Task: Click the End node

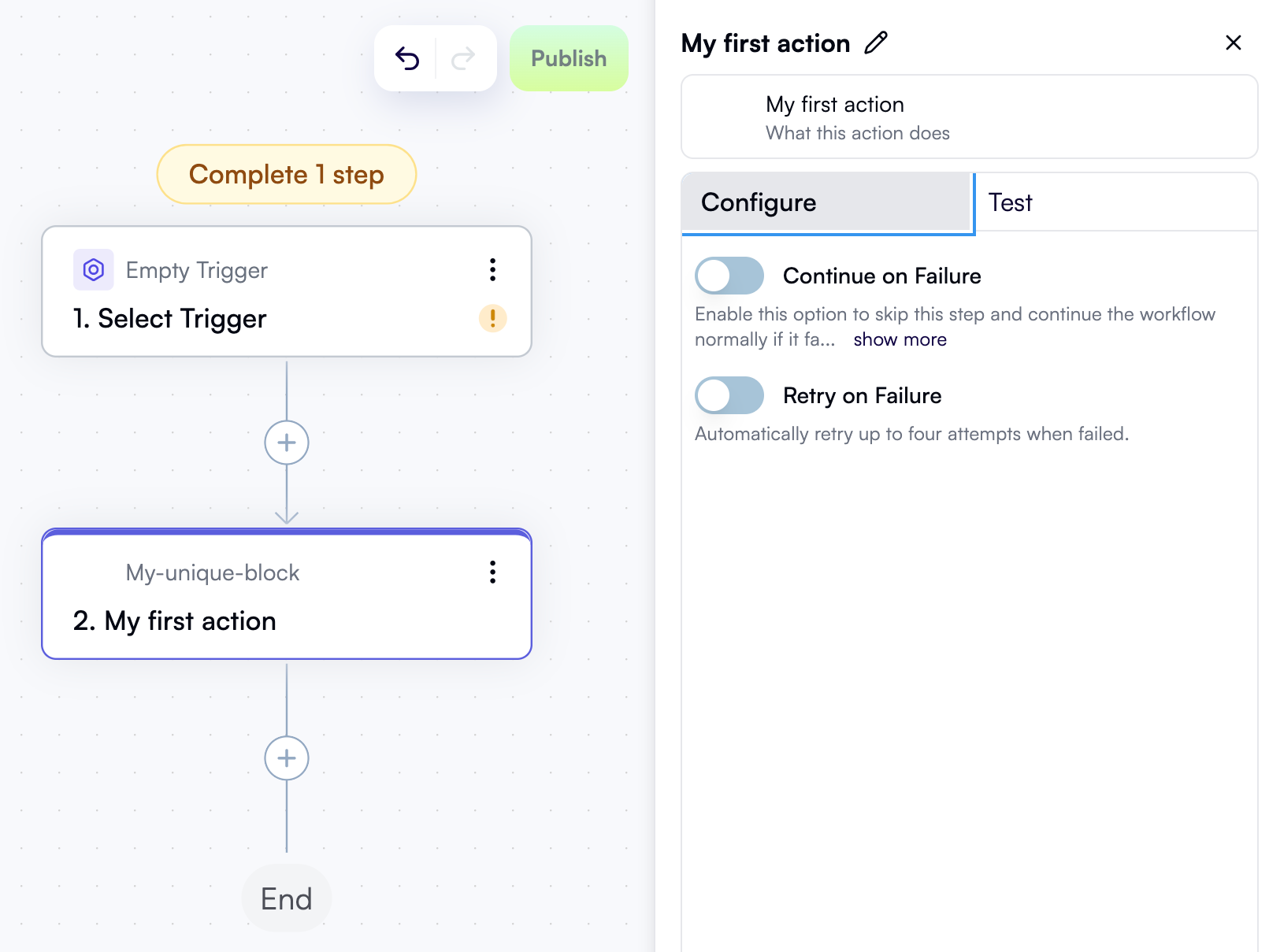Action: (287, 898)
